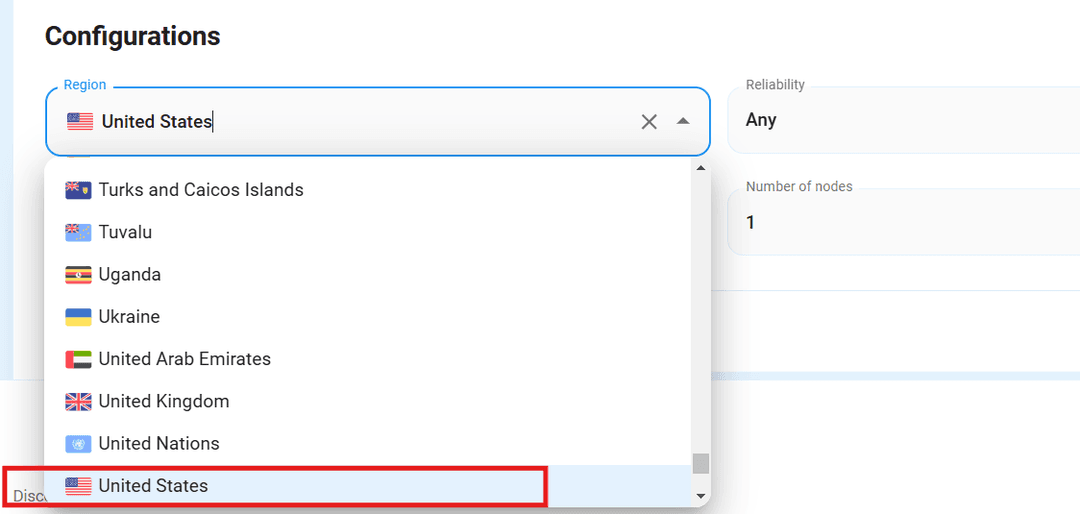Clear the Region field with X icon

click(649, 122)
